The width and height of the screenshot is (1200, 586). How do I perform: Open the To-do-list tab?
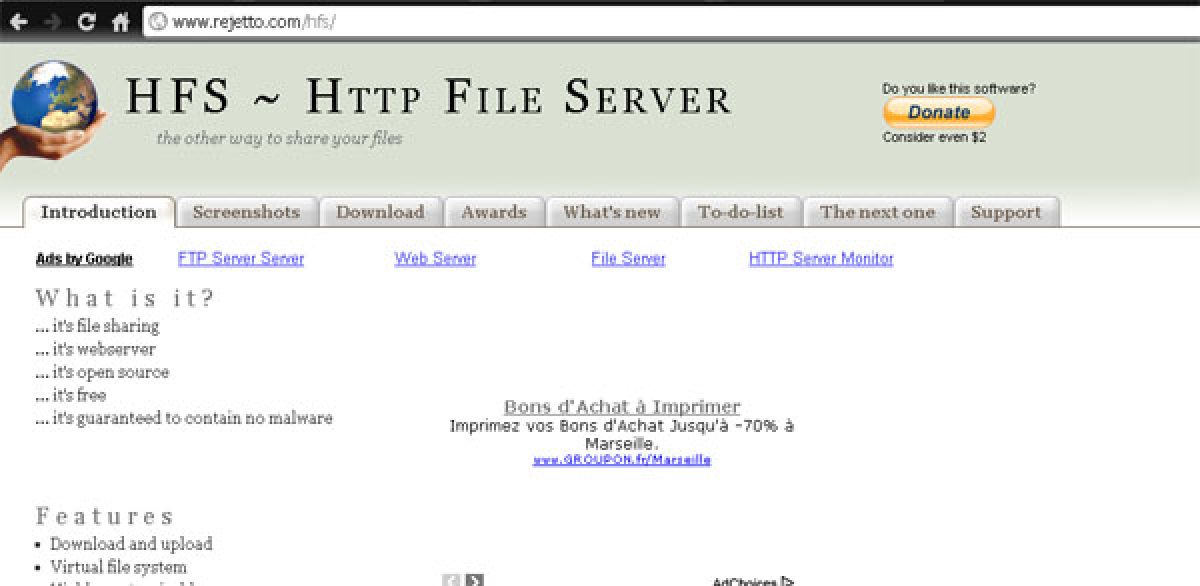(x=740, y=212)
